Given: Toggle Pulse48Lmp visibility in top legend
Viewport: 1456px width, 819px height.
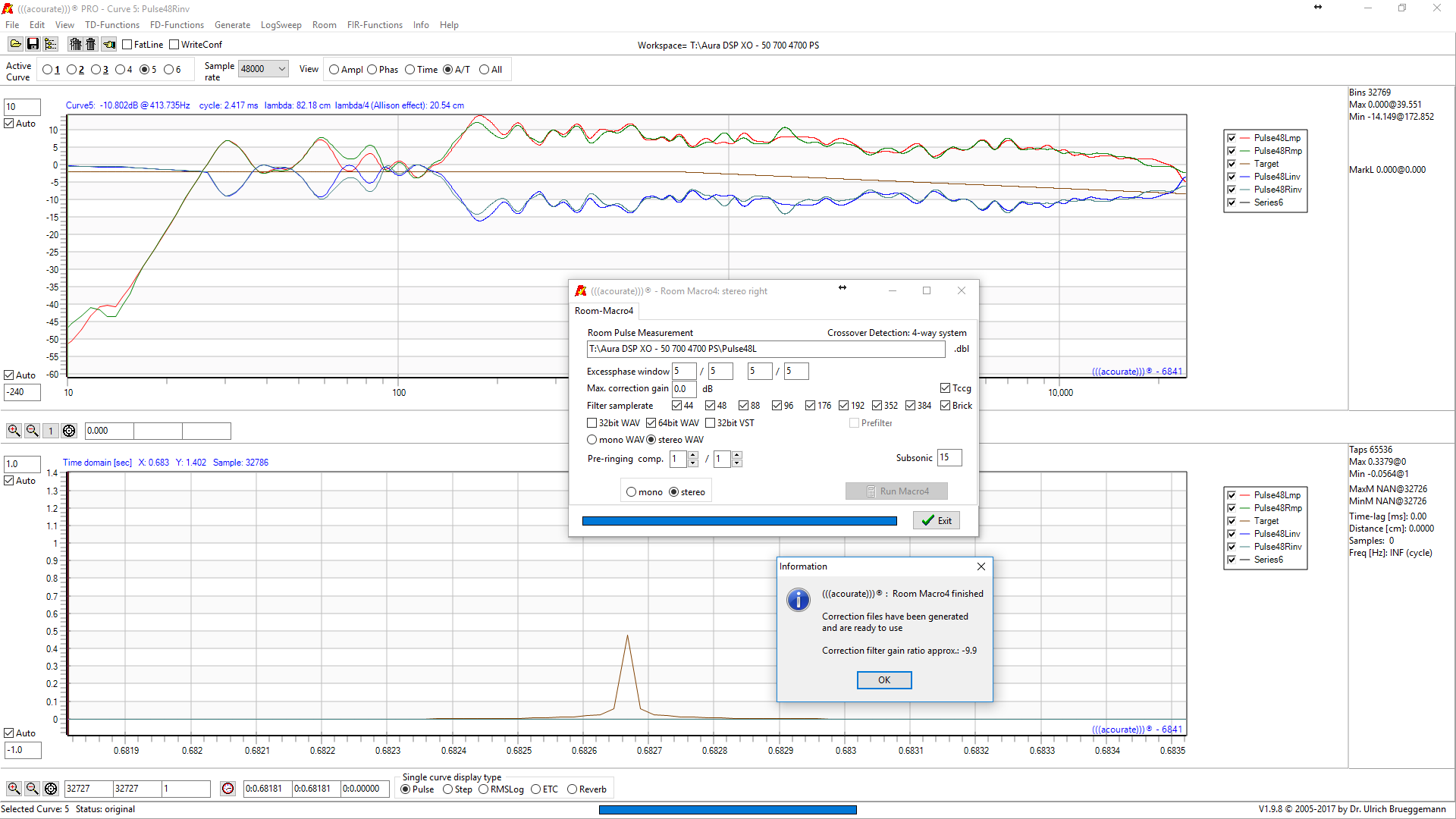Looking at the screenshot, I should point(1232,138).
